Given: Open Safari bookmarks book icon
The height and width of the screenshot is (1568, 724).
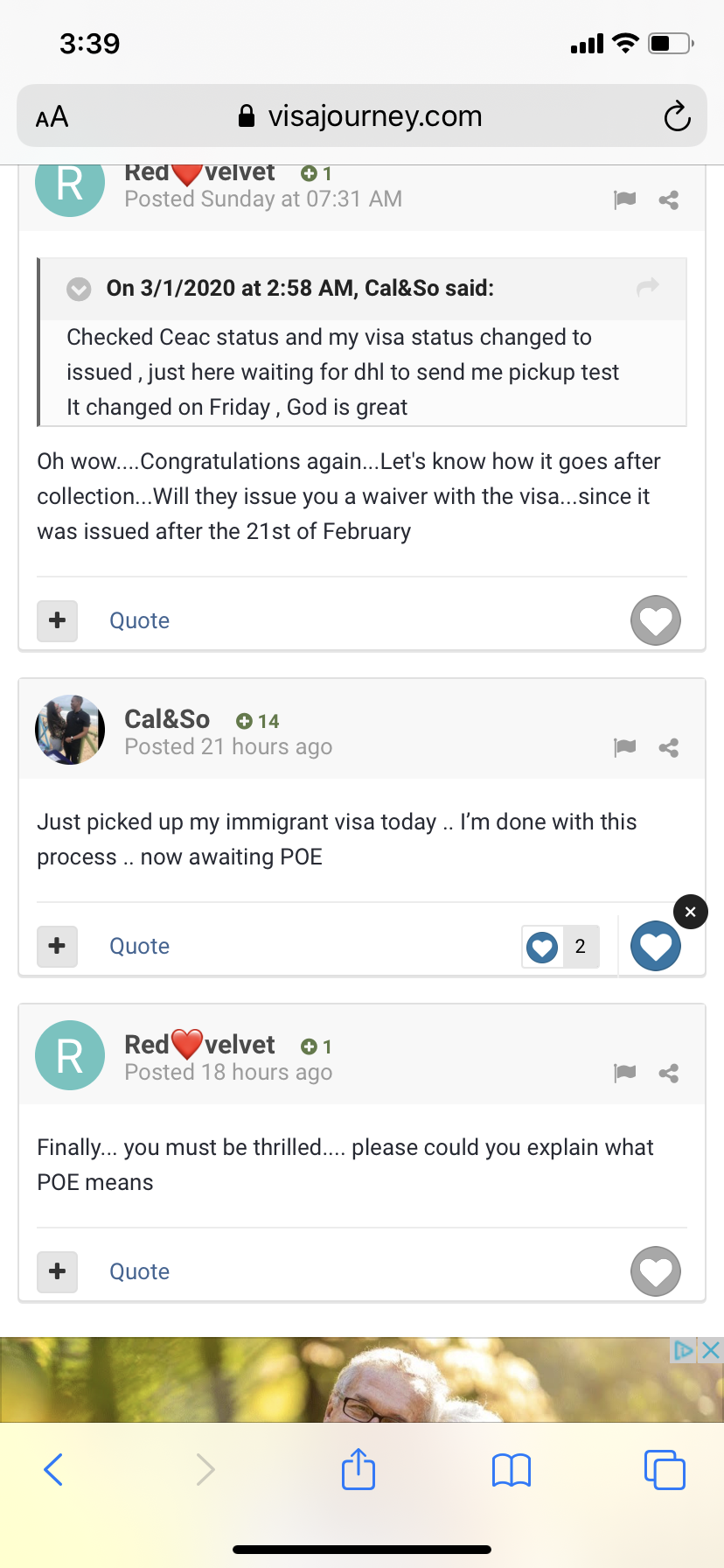Looking at the screenshot, I should coord(512,1470).
